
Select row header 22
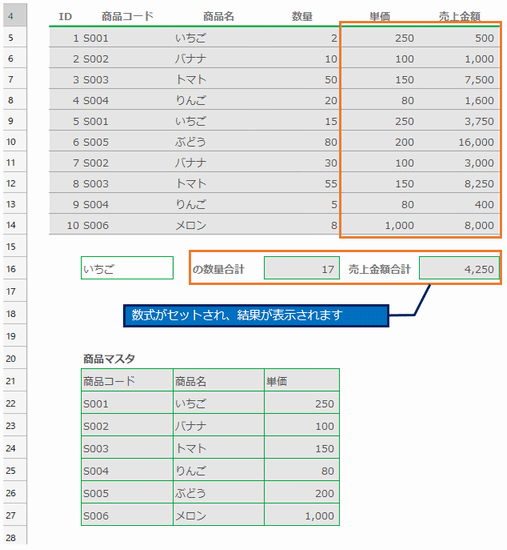[x=15, y=403]
